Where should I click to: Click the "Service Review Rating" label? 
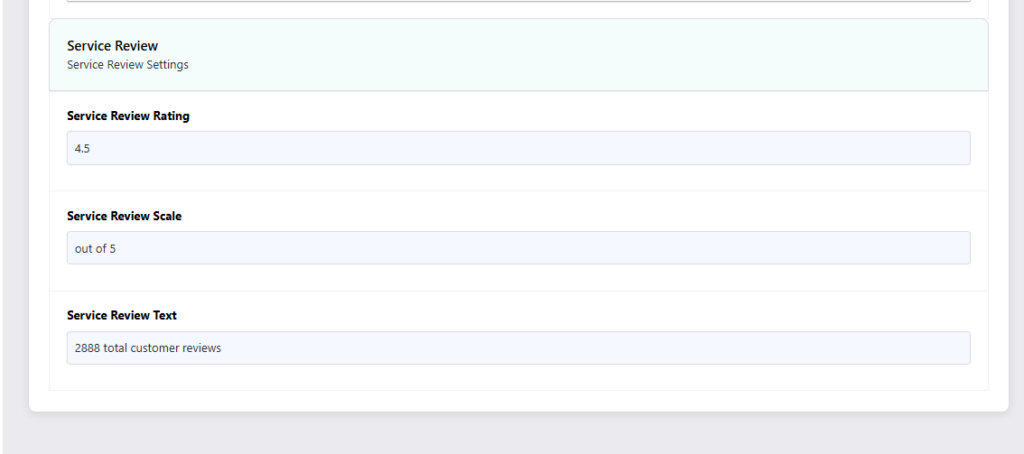tap(128, 116)
